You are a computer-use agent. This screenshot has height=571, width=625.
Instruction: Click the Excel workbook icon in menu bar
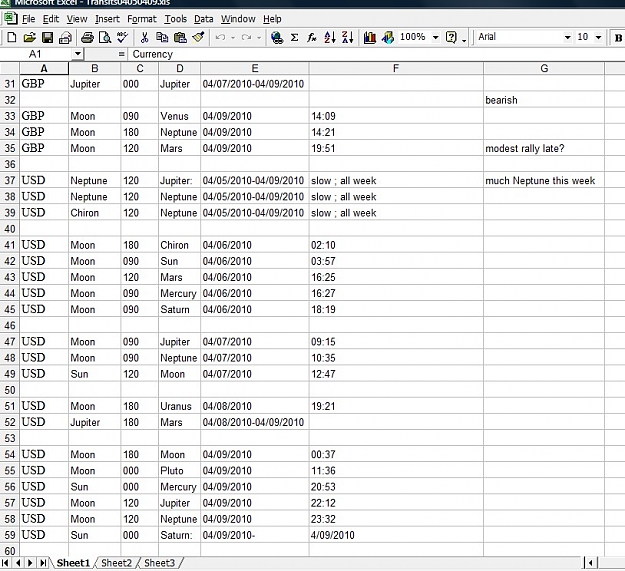point(10,18)
